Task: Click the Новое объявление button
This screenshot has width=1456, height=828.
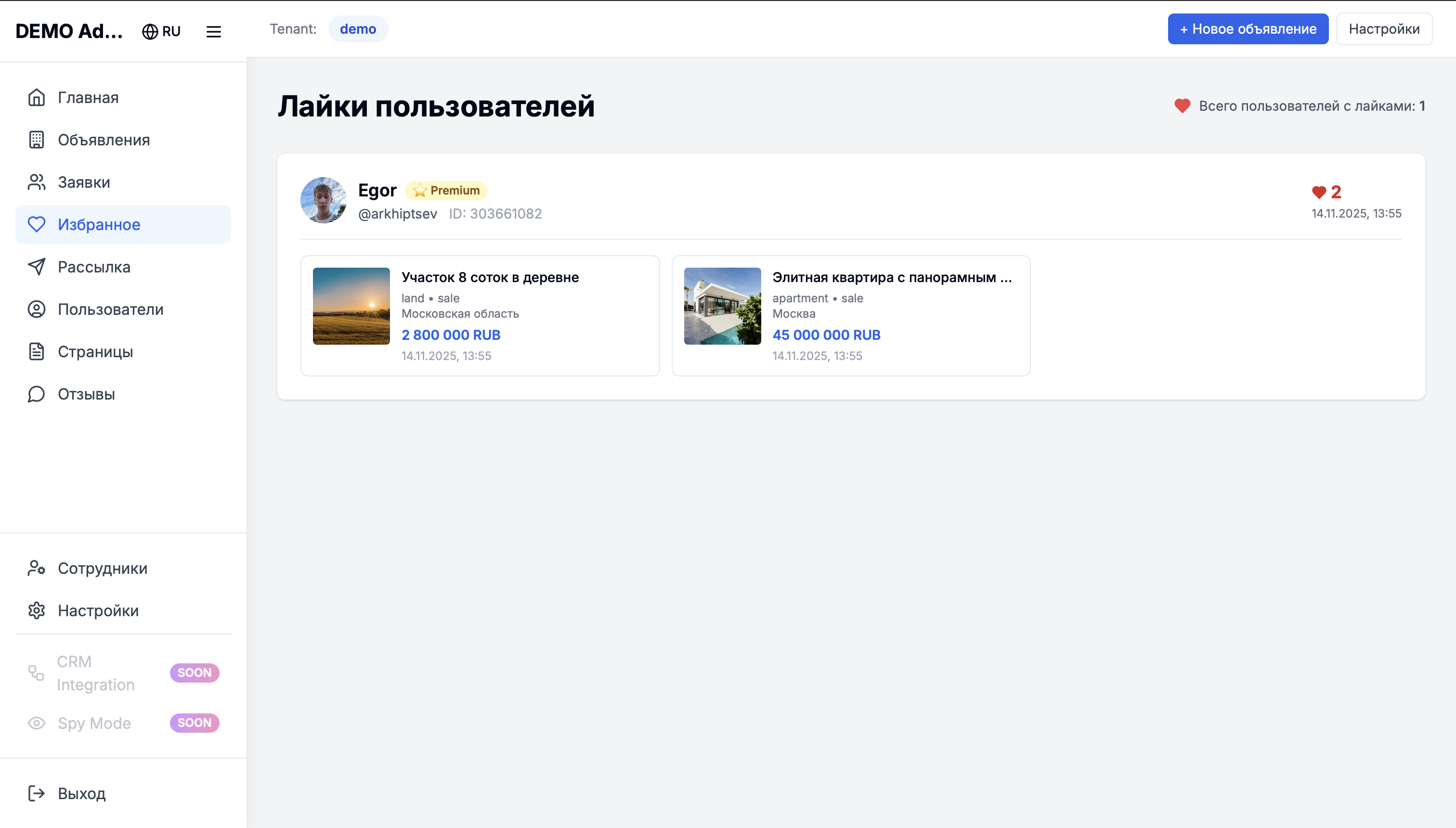Action: [1248, 29]
